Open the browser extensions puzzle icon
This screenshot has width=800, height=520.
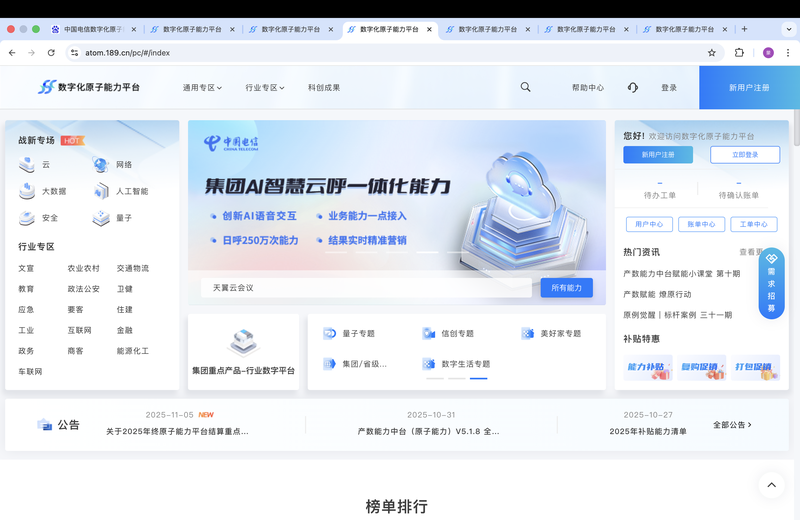pyautogui.click(x=739, y=53)
